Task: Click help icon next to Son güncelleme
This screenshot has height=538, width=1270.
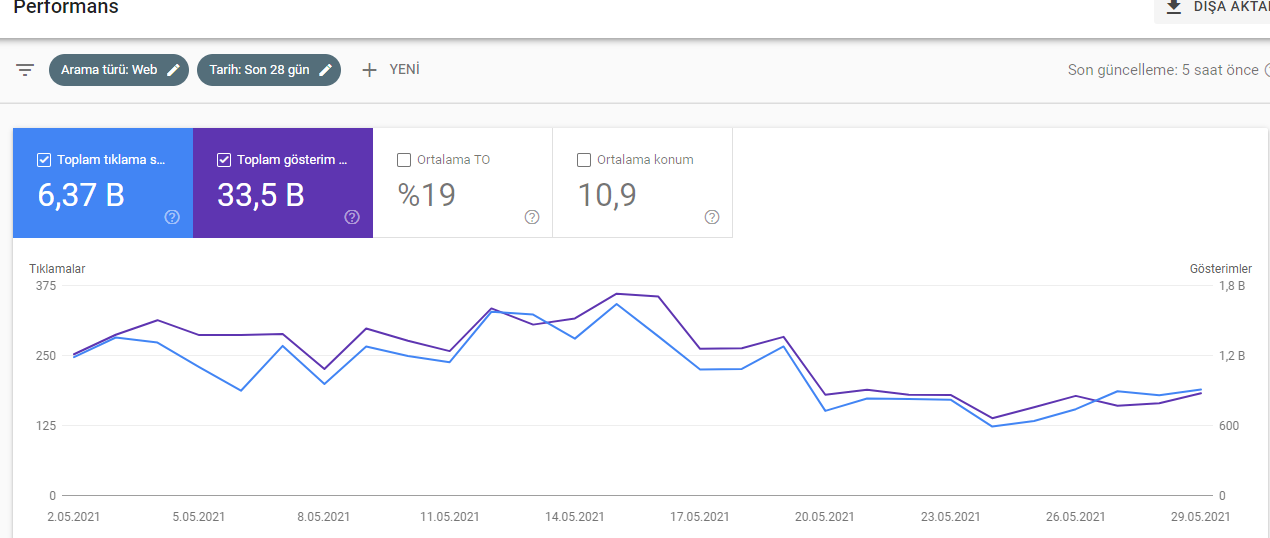Action: (x=1266, y=70)
